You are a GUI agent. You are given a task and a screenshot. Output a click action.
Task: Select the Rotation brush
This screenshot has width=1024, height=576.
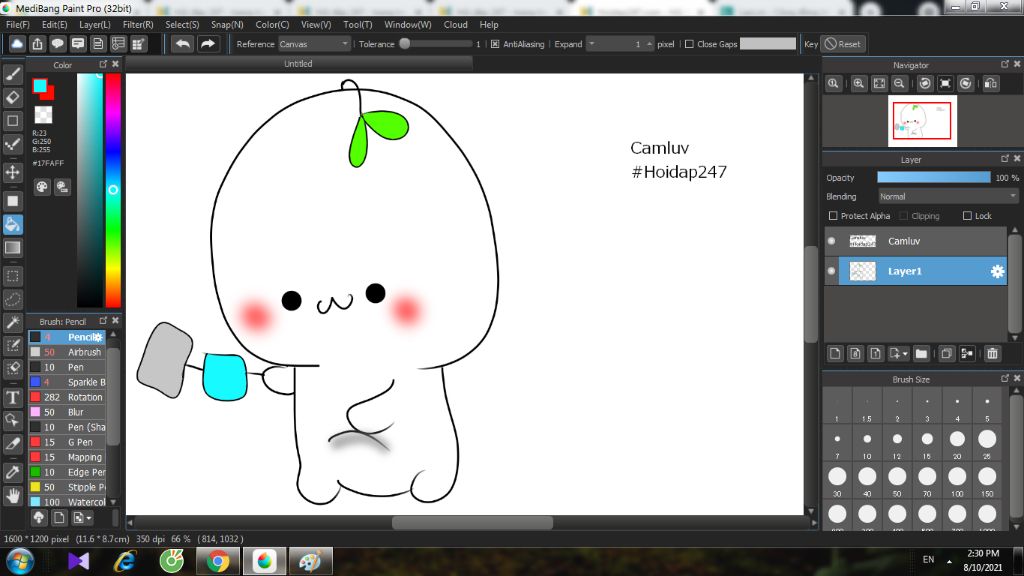(67, 397)
